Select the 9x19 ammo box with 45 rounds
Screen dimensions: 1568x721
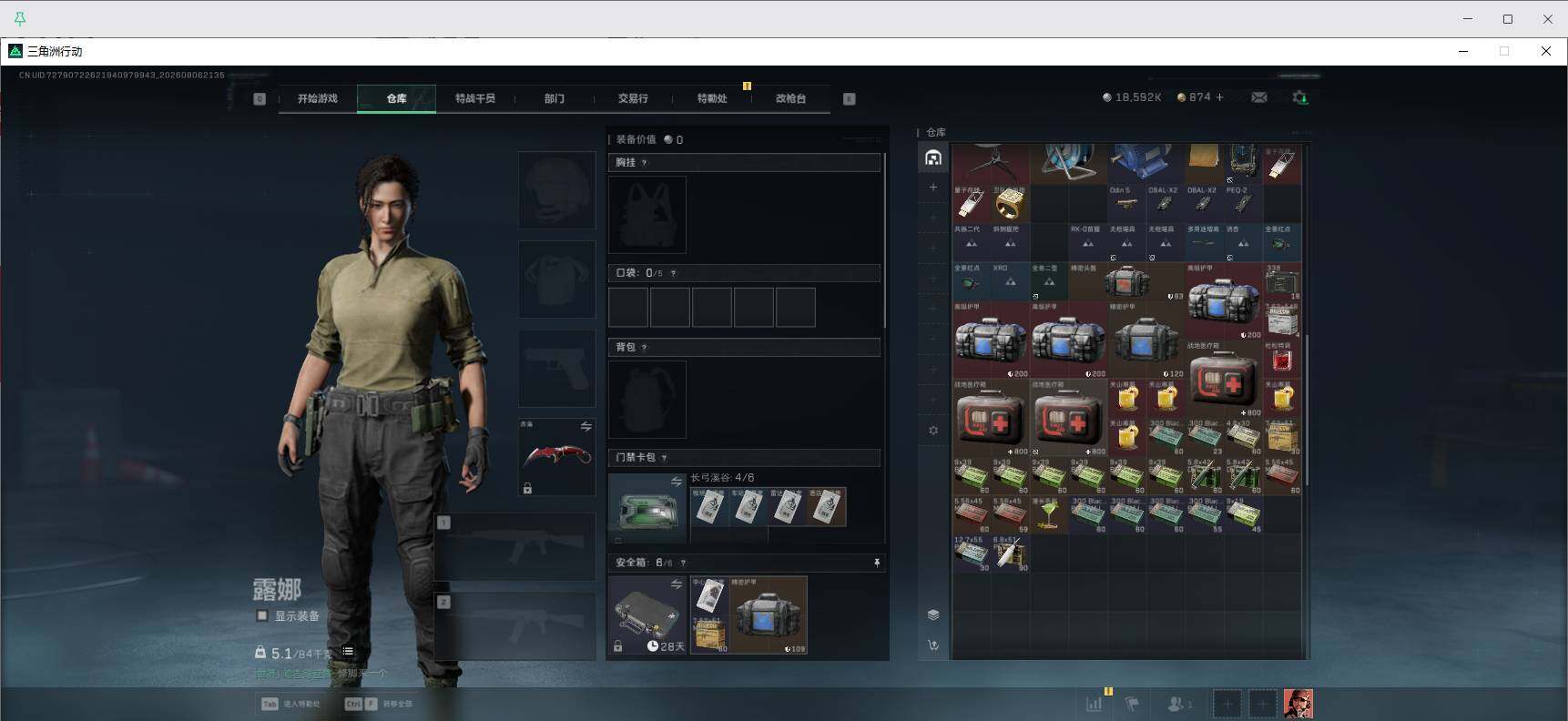point(1243,514)
